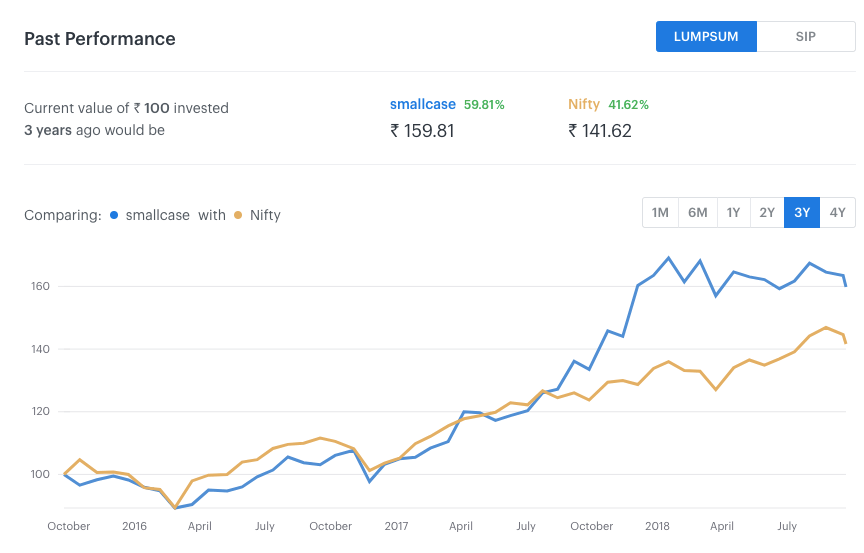Screen dimensions: 864x553
Task: Select the 2Y time range
Action: point(767,213)
